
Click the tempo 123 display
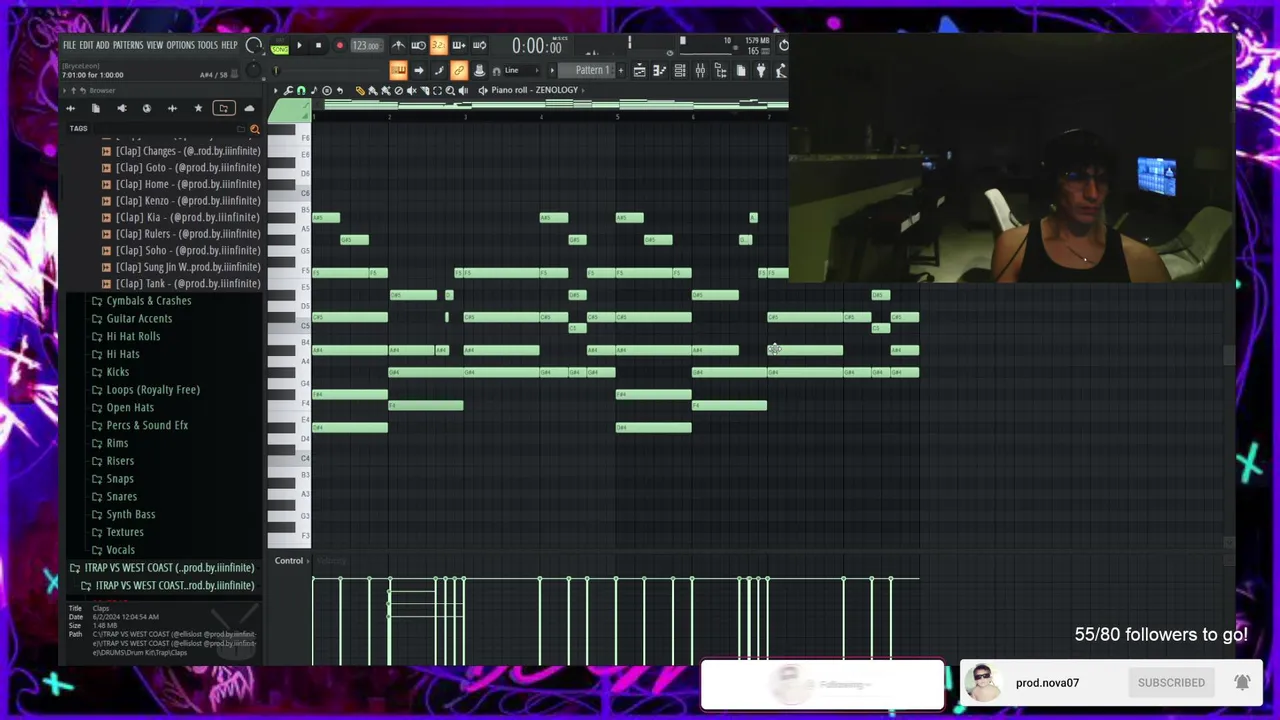tap(365, 46)
